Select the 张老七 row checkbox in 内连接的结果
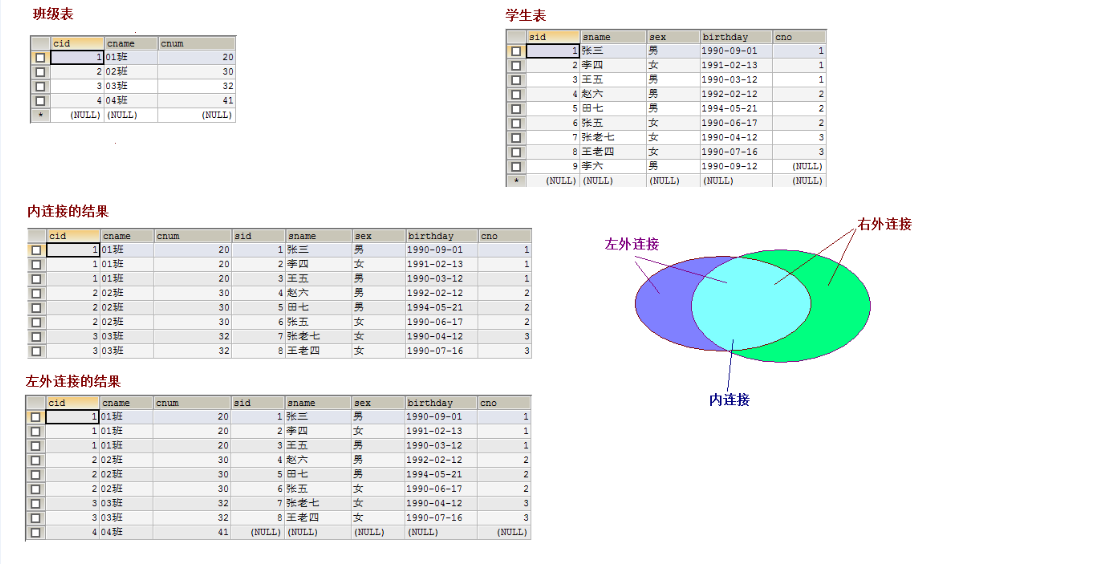 pyautogui.click(x=36, y=337)
